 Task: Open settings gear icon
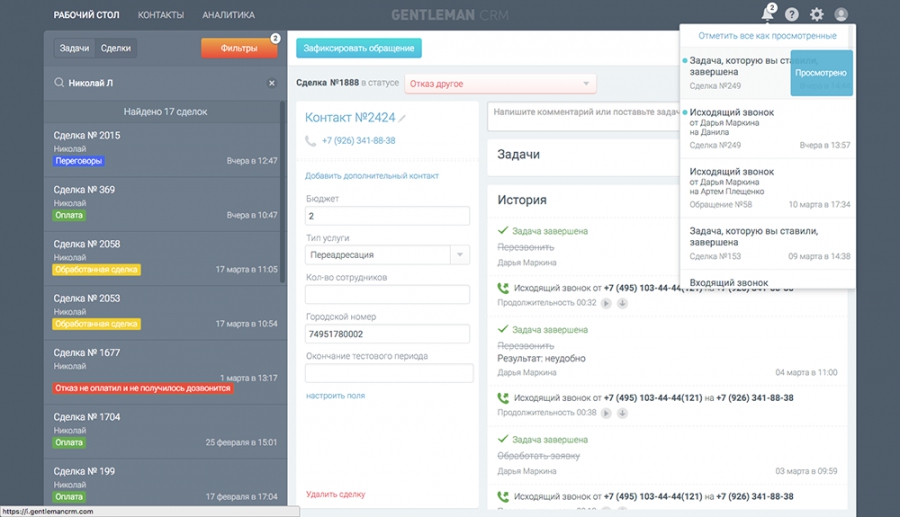coord(816,14)
